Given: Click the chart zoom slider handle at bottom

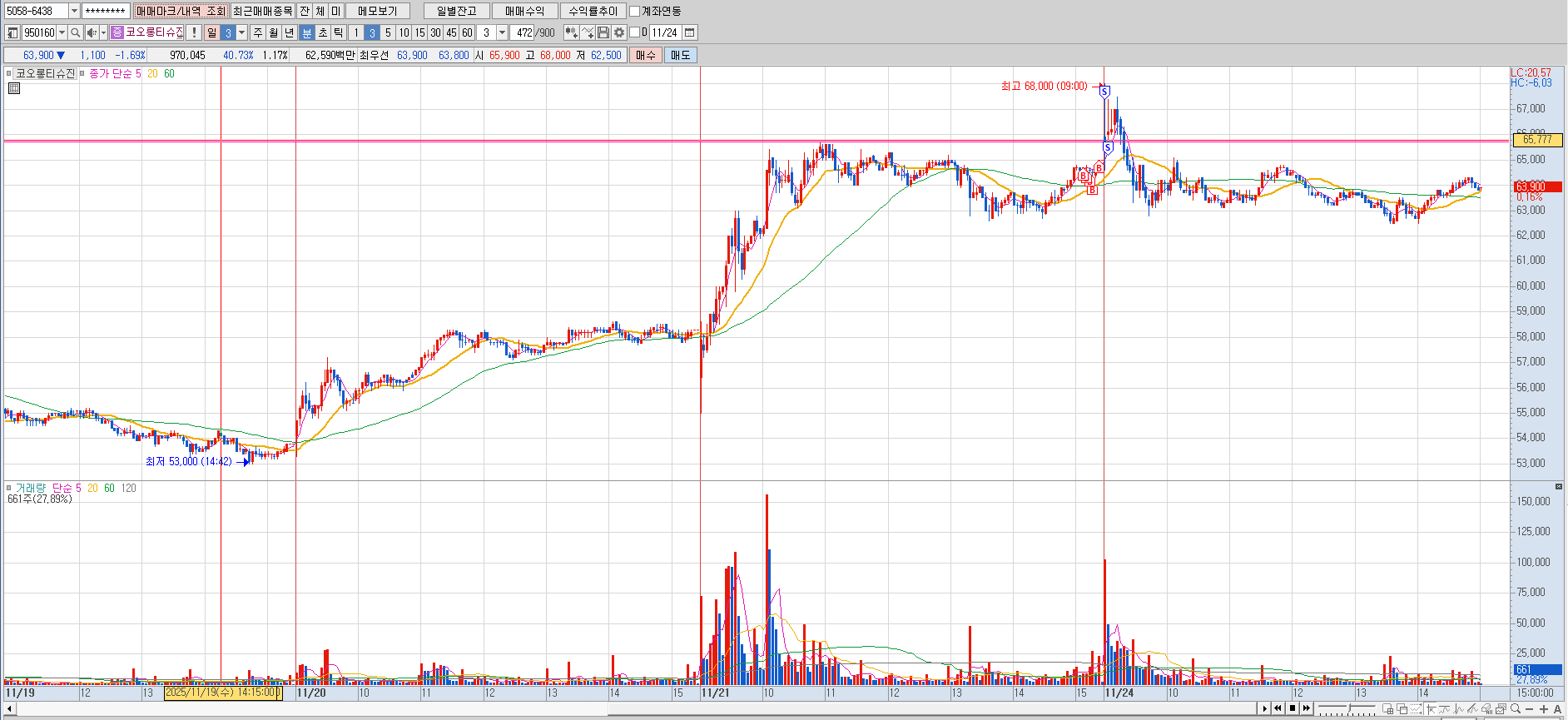Looking at the screenshot, I should 1349,708.
